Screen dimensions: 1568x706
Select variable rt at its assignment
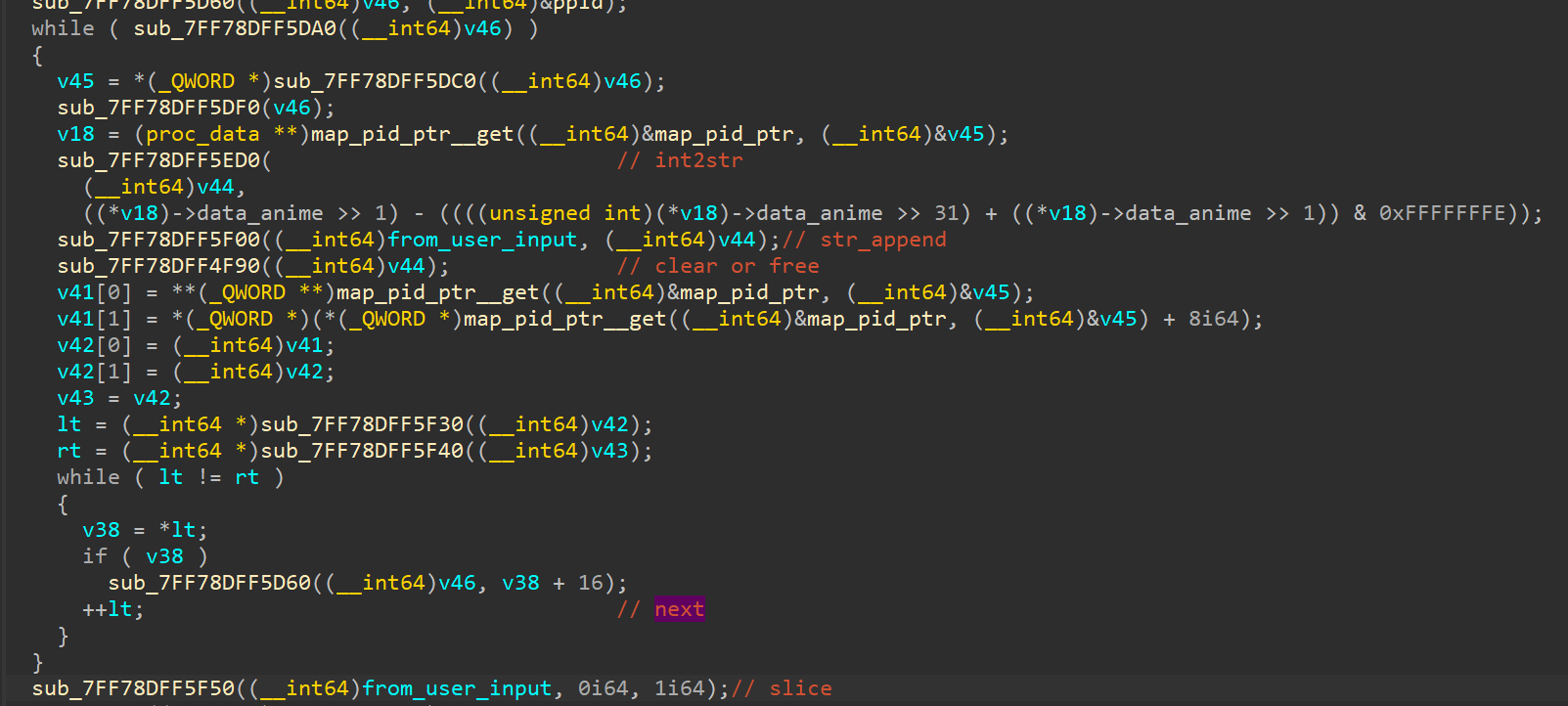[x=68, y=451]
